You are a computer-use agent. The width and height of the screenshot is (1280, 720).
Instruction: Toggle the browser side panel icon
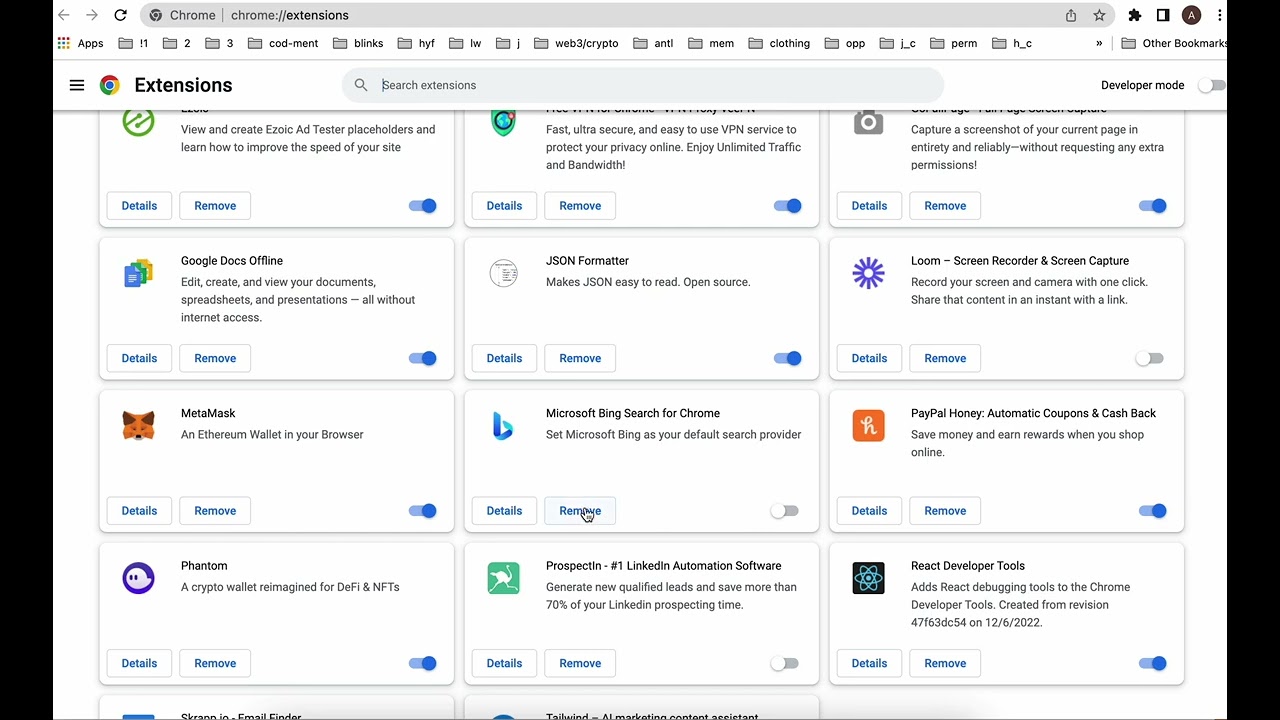tap(1163, 15)
